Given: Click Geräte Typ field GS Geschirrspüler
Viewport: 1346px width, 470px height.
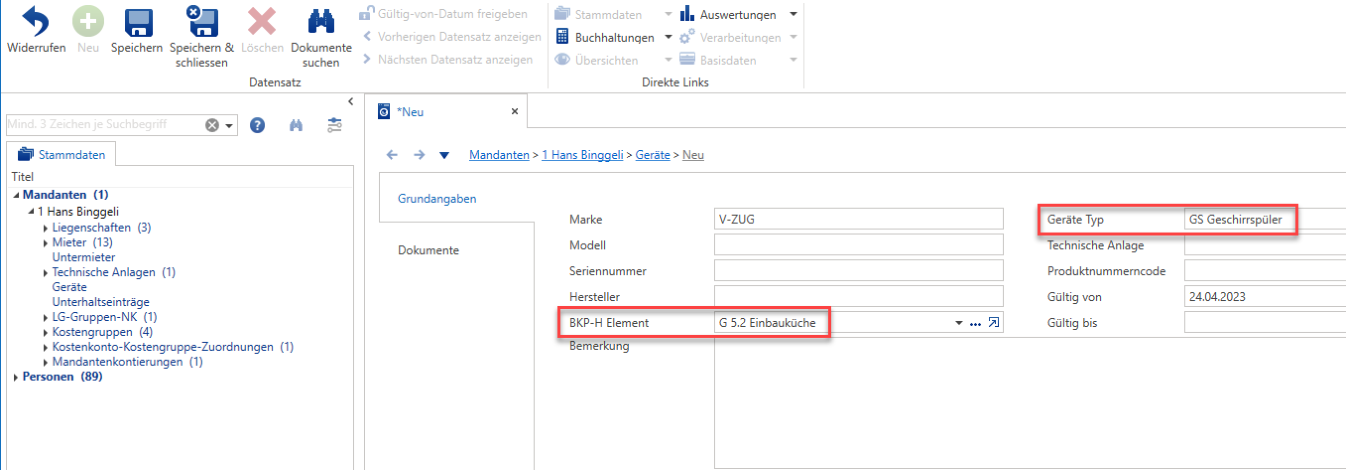Looking at the screenshot, I should 1265,219.
